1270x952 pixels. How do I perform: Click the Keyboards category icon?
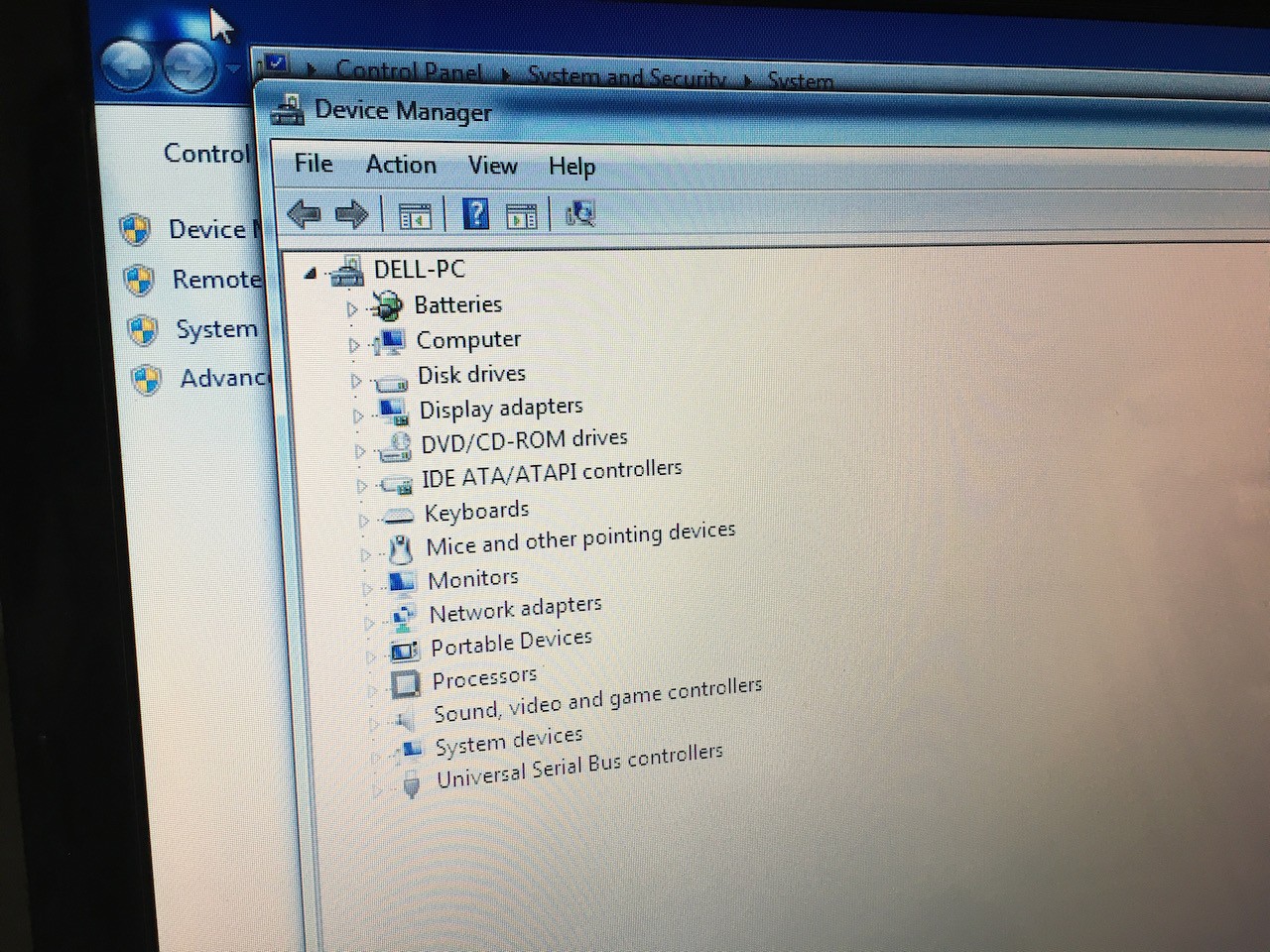pyautogui.click(x=399, y=515)
